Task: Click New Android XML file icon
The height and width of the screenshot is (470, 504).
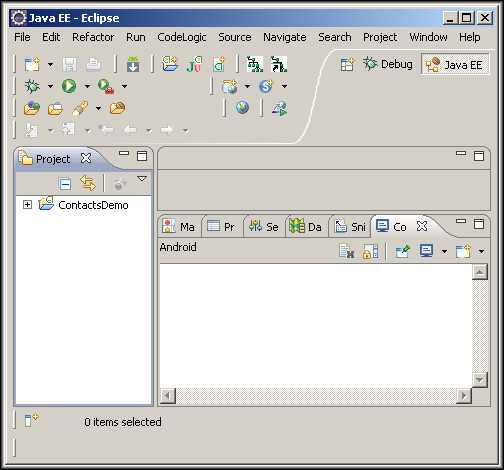Action: (x=219, y=64)
